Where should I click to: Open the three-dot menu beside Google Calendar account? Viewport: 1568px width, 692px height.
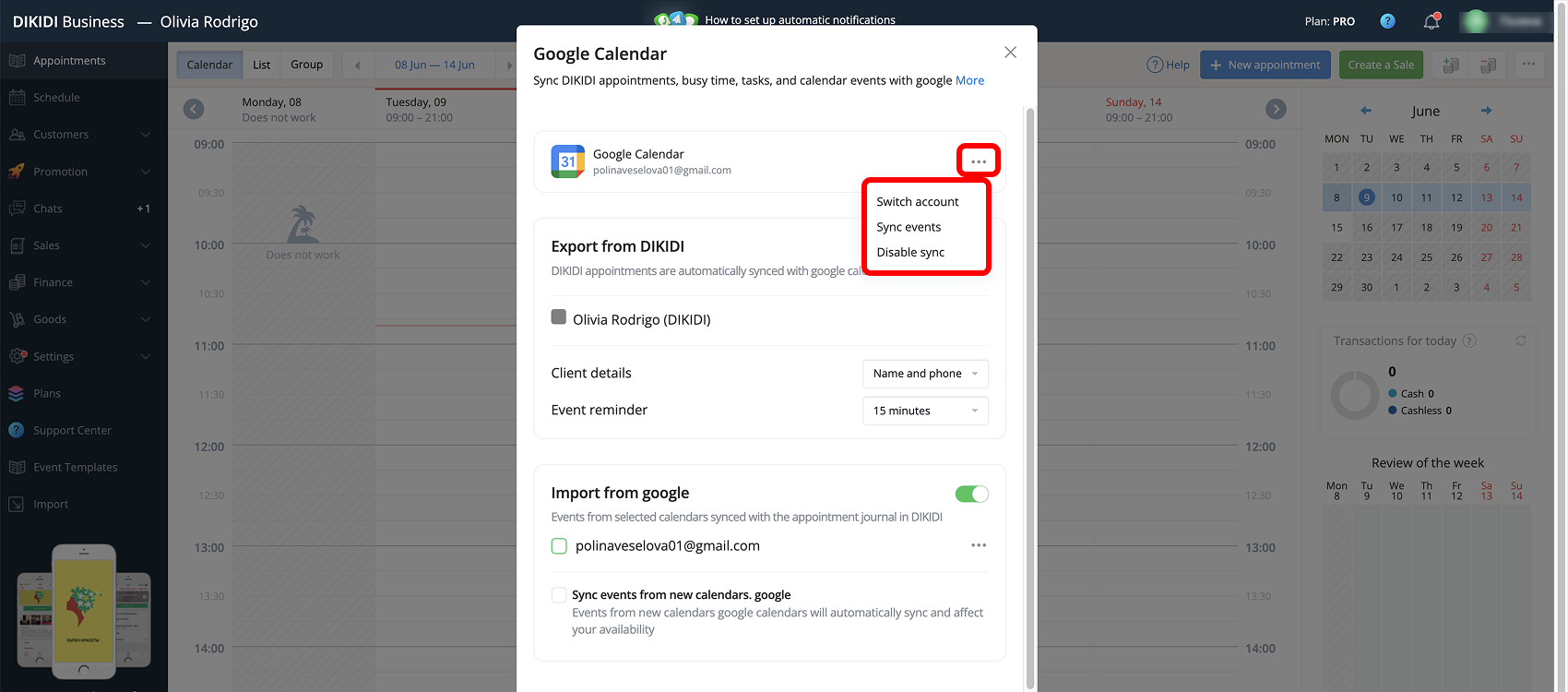click(x=979, y=161)
